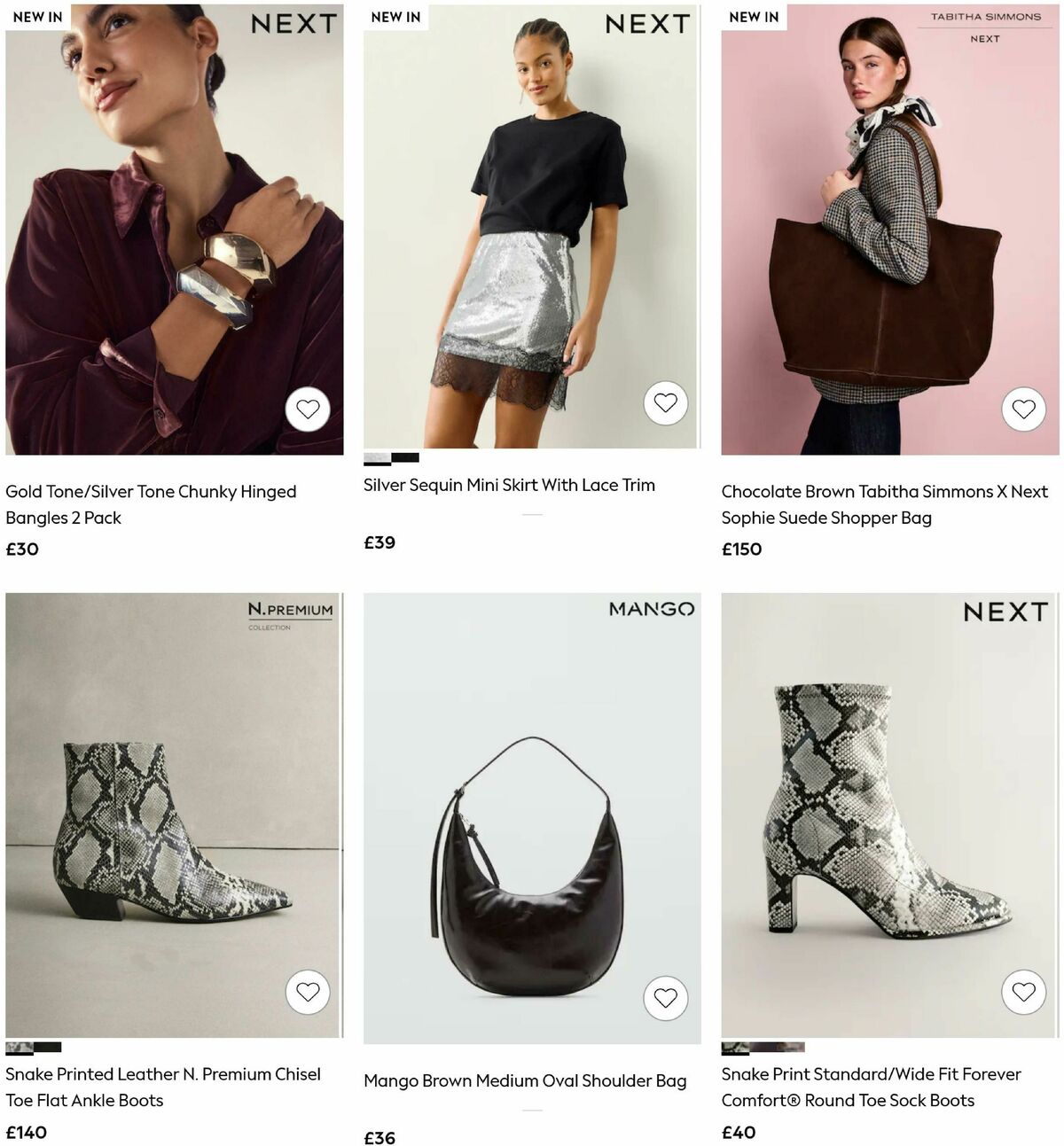
Task: Click the NEW IN badge on the sequin skirt
Action: (394, 16)
